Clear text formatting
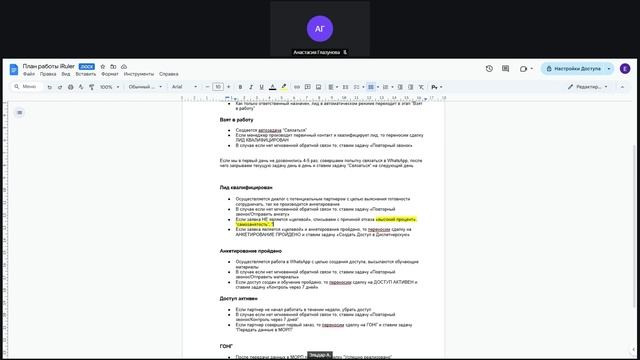Image resolution: width=640 pixels, height=360 pixels. click(421, 87)
